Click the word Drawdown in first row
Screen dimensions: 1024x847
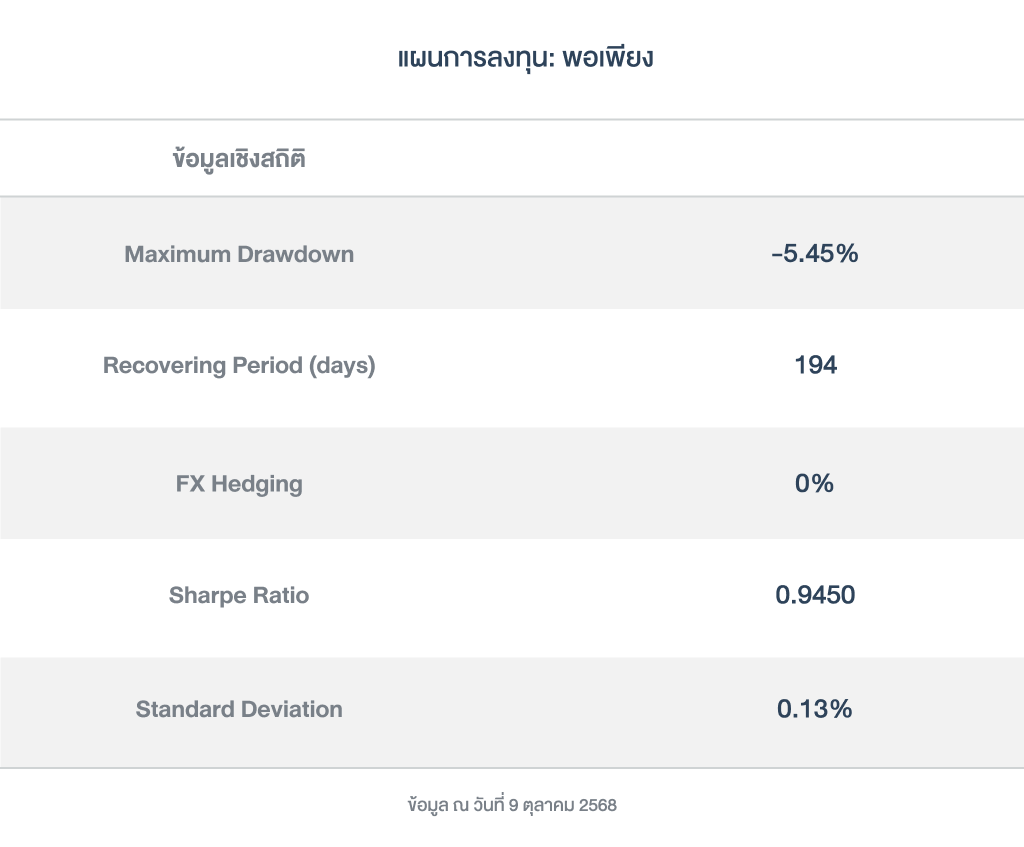pos(295,254)
